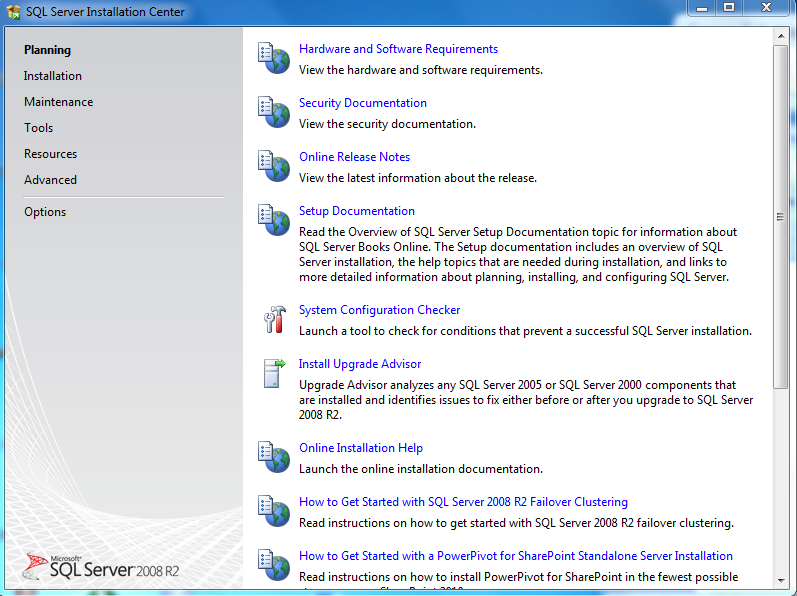Select the Planning category
797x596 pixels.
(x=47, y=50)
